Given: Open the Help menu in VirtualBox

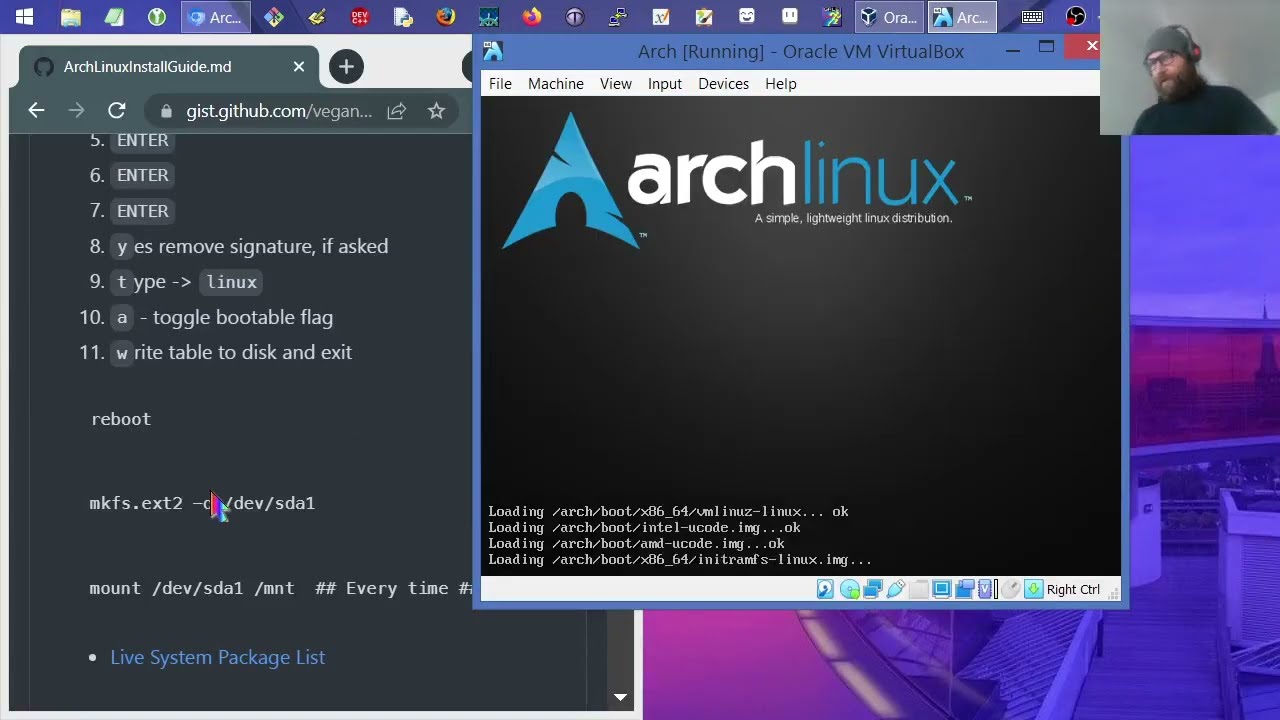Looking at the screenshot, I should 781,84.
